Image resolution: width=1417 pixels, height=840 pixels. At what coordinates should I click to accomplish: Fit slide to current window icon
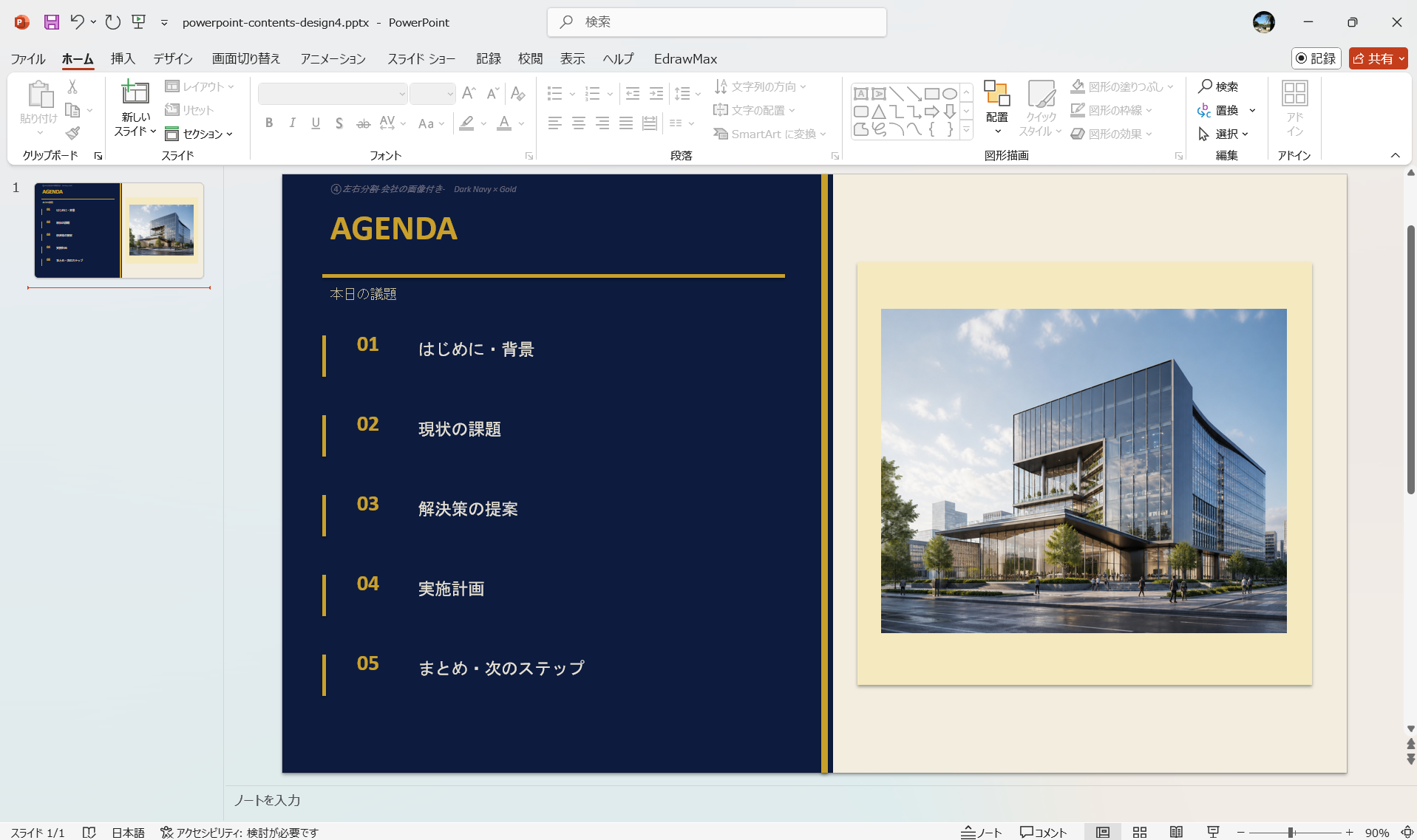(1407, 833)
